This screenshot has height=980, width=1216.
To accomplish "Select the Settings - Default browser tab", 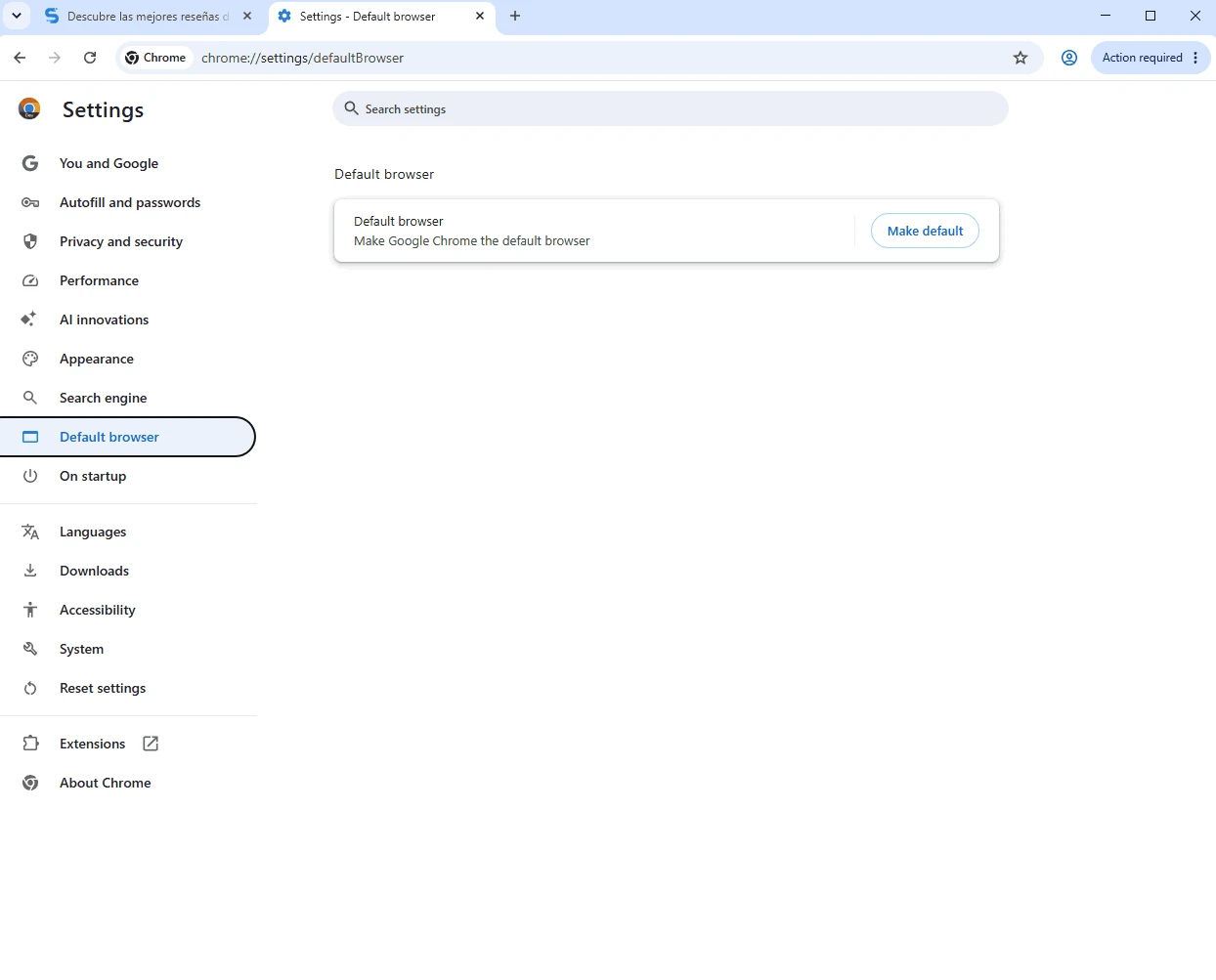I will 381,17.
